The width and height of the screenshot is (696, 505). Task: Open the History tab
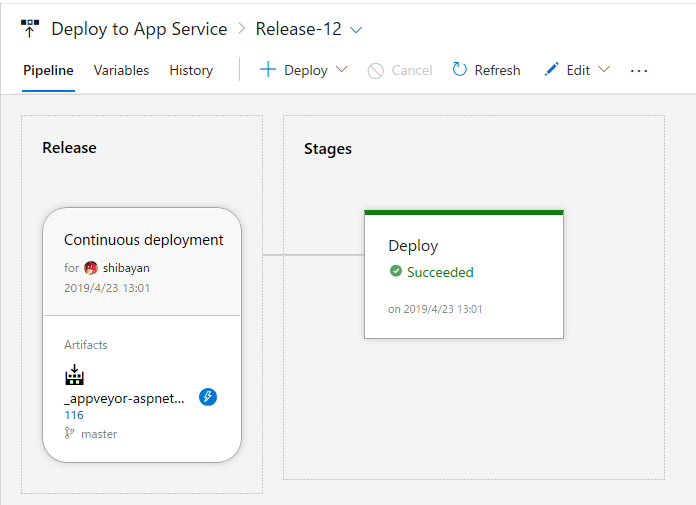(191, 70)
